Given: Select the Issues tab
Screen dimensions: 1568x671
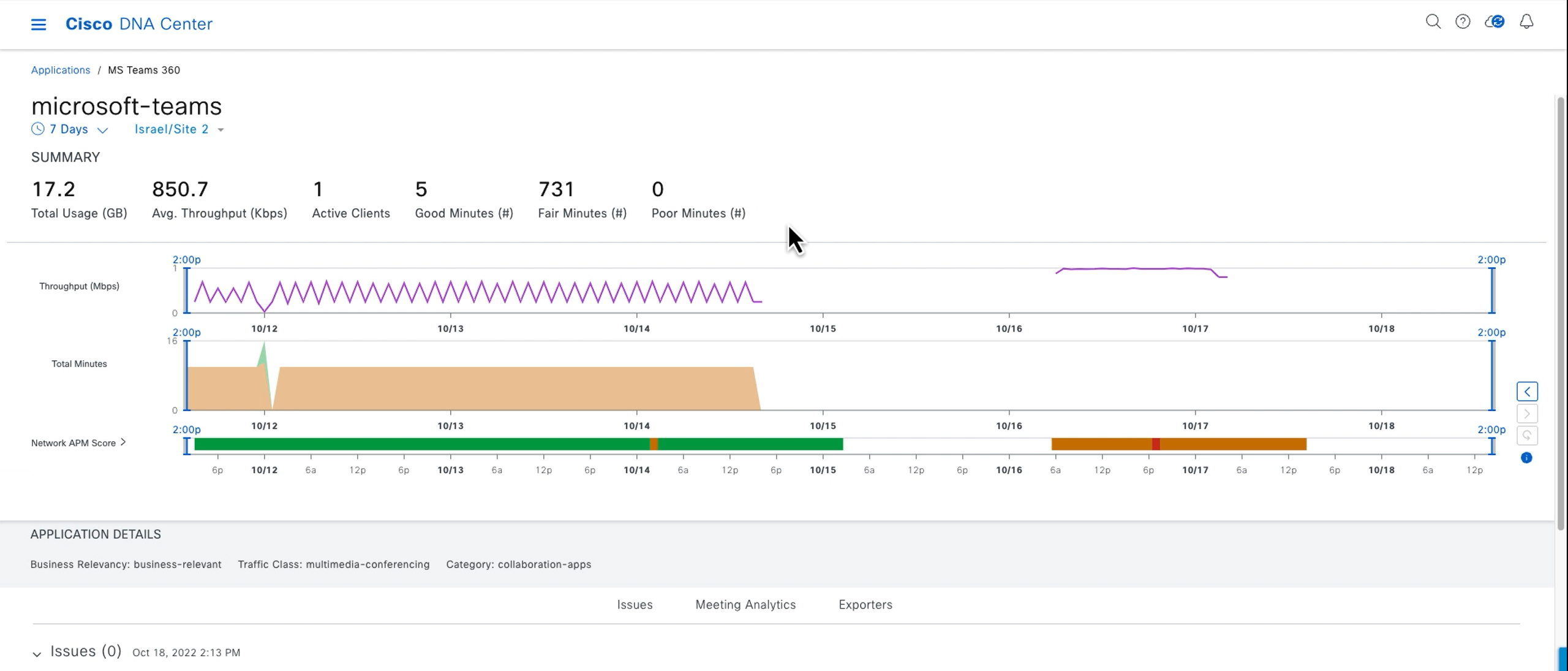Looking at the screenshot, I should [x=635, y=605].
